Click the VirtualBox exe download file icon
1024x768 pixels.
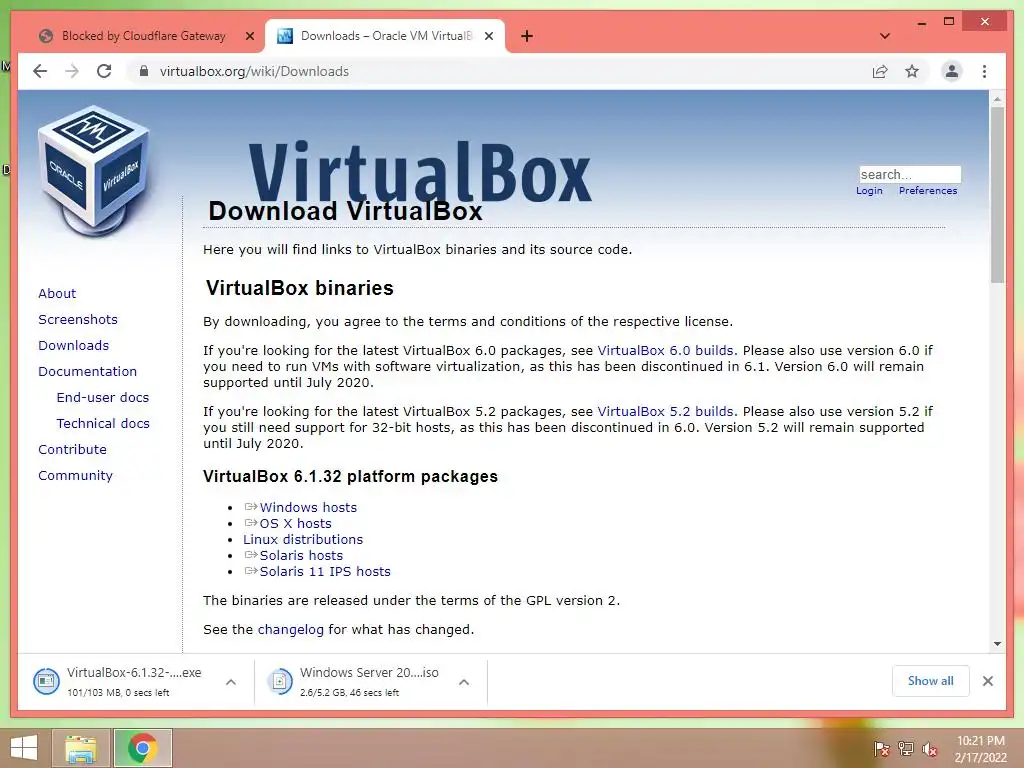pyautogui.click(x=46, y=681)
